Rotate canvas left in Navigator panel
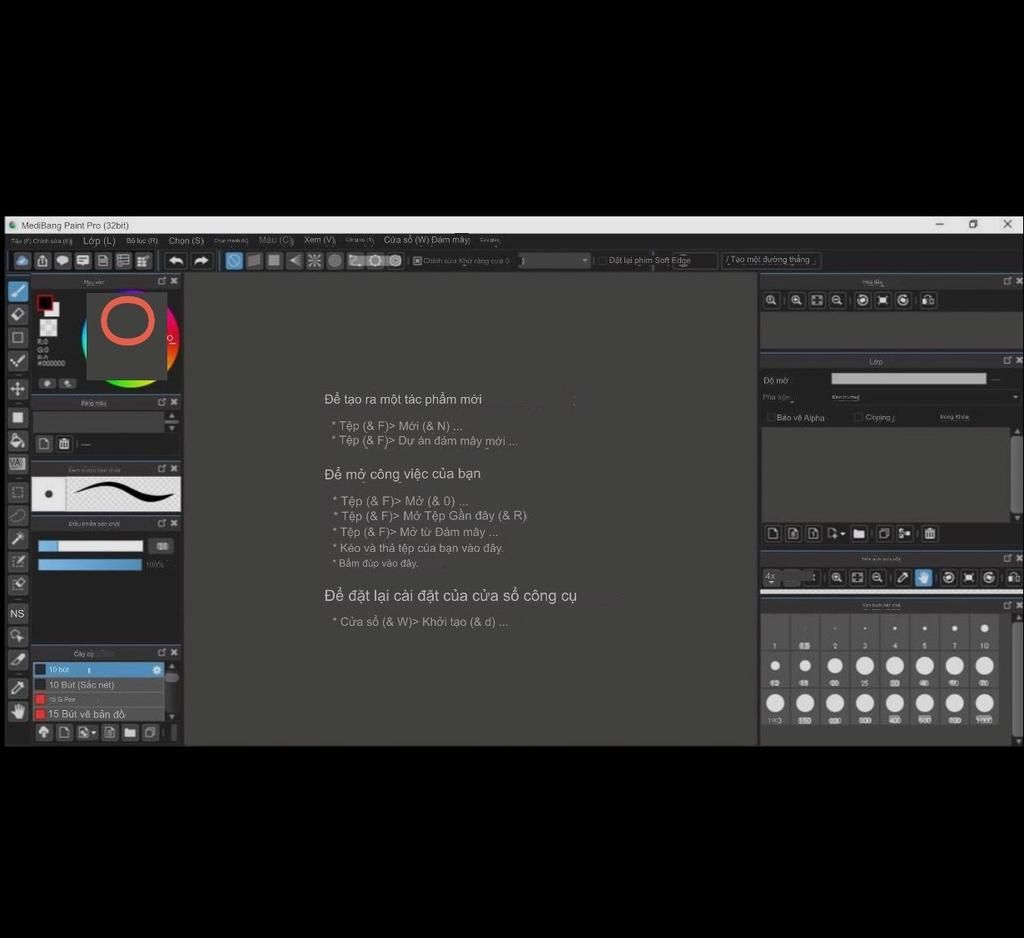Image resolution: width=1024 pixels, height=938 pixels. (863, 300)
